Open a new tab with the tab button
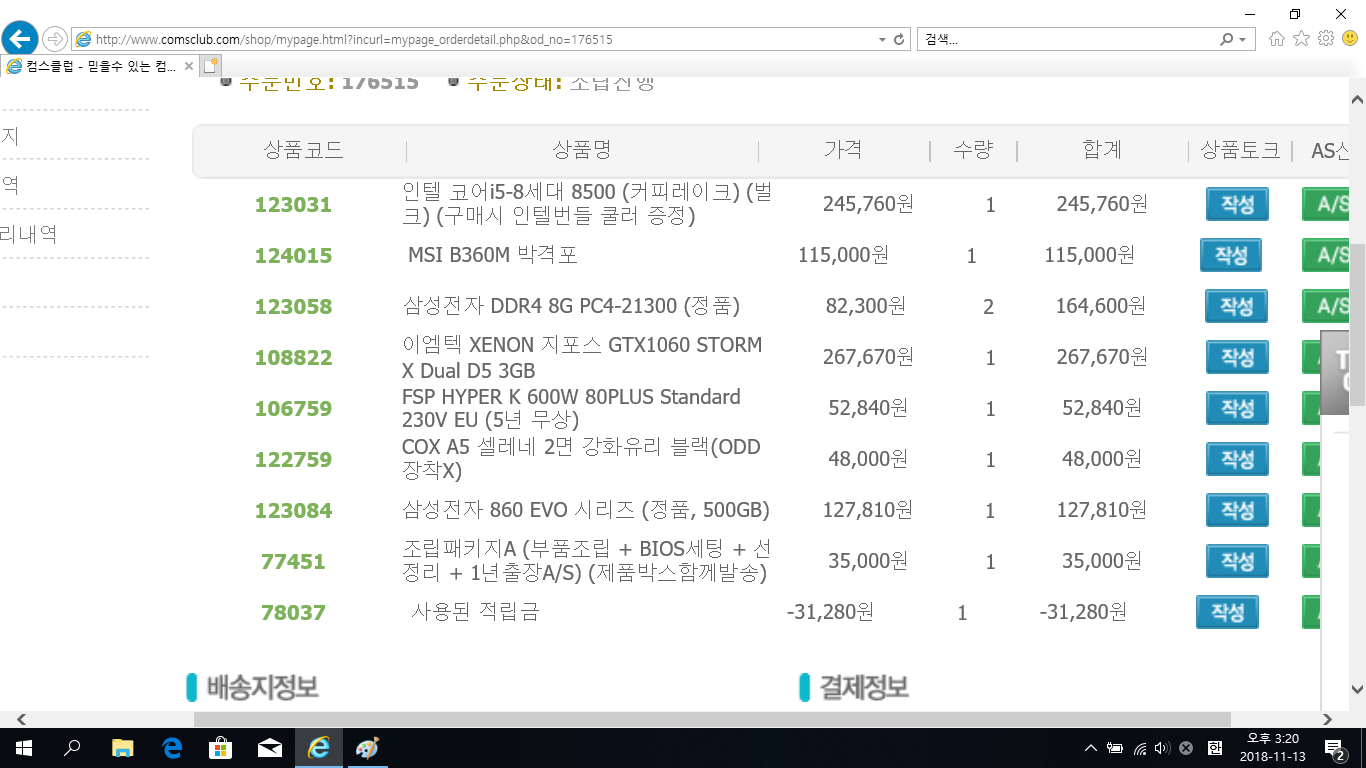The height and width of the screenshot is (768, 1366). (x=210, y=66)
